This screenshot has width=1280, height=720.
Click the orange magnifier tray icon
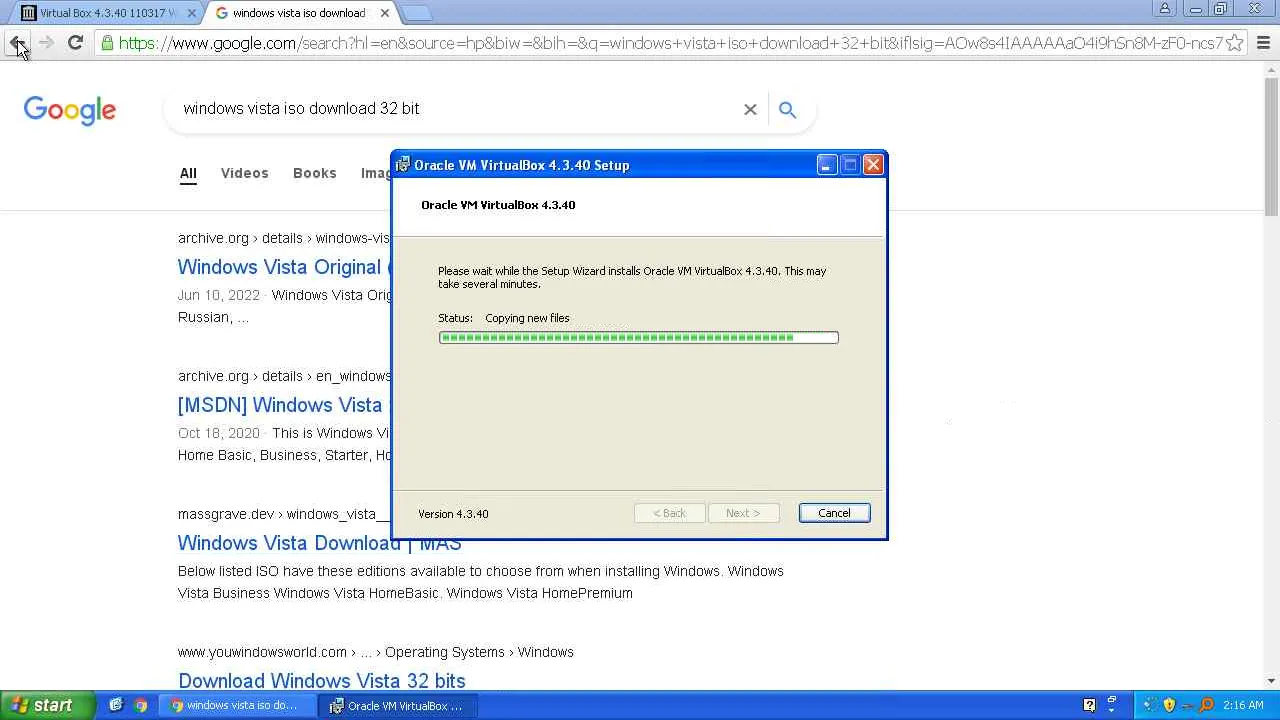point(1207,705)
